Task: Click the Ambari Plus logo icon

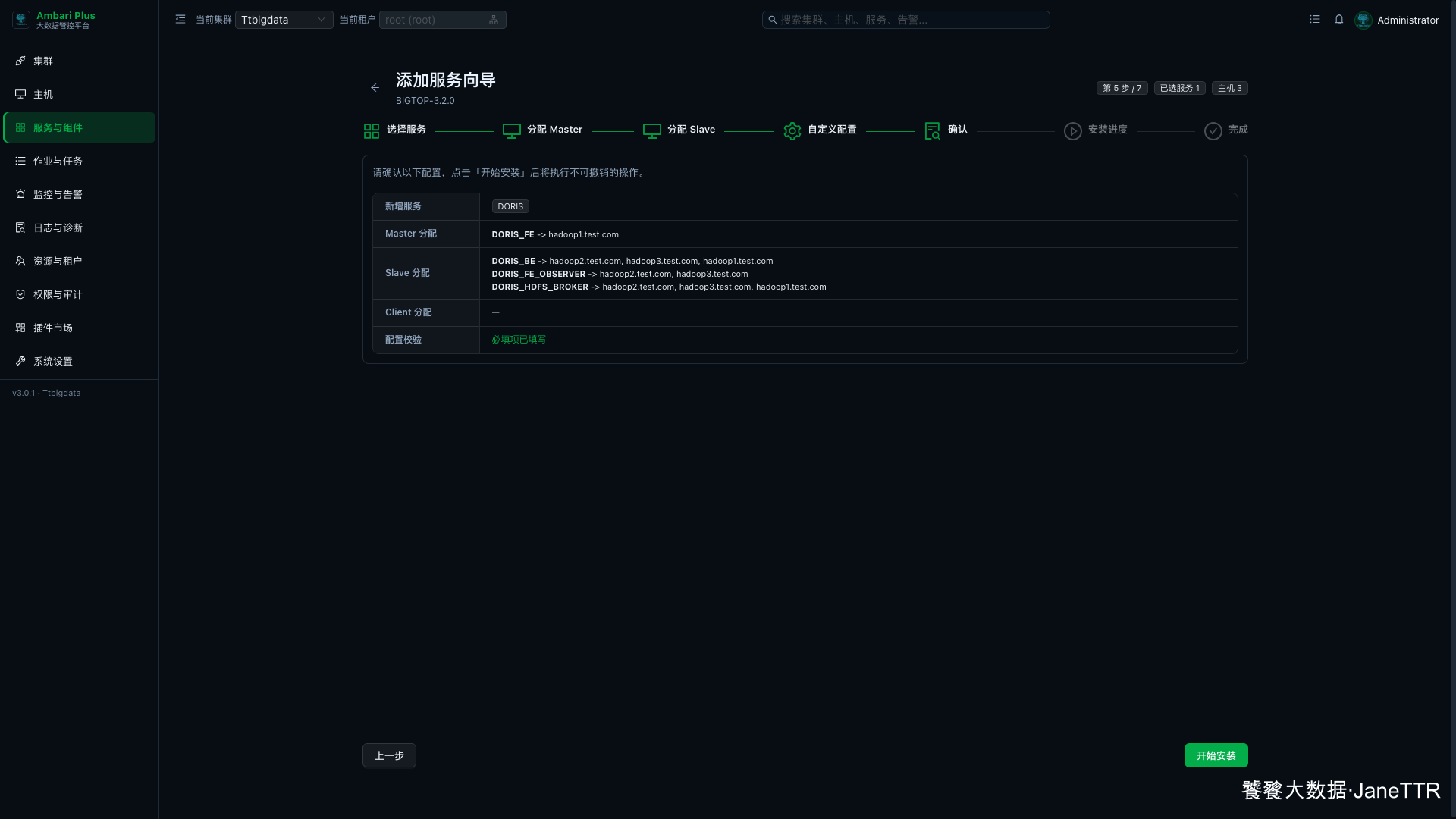Action: click(x=21, y=20)
